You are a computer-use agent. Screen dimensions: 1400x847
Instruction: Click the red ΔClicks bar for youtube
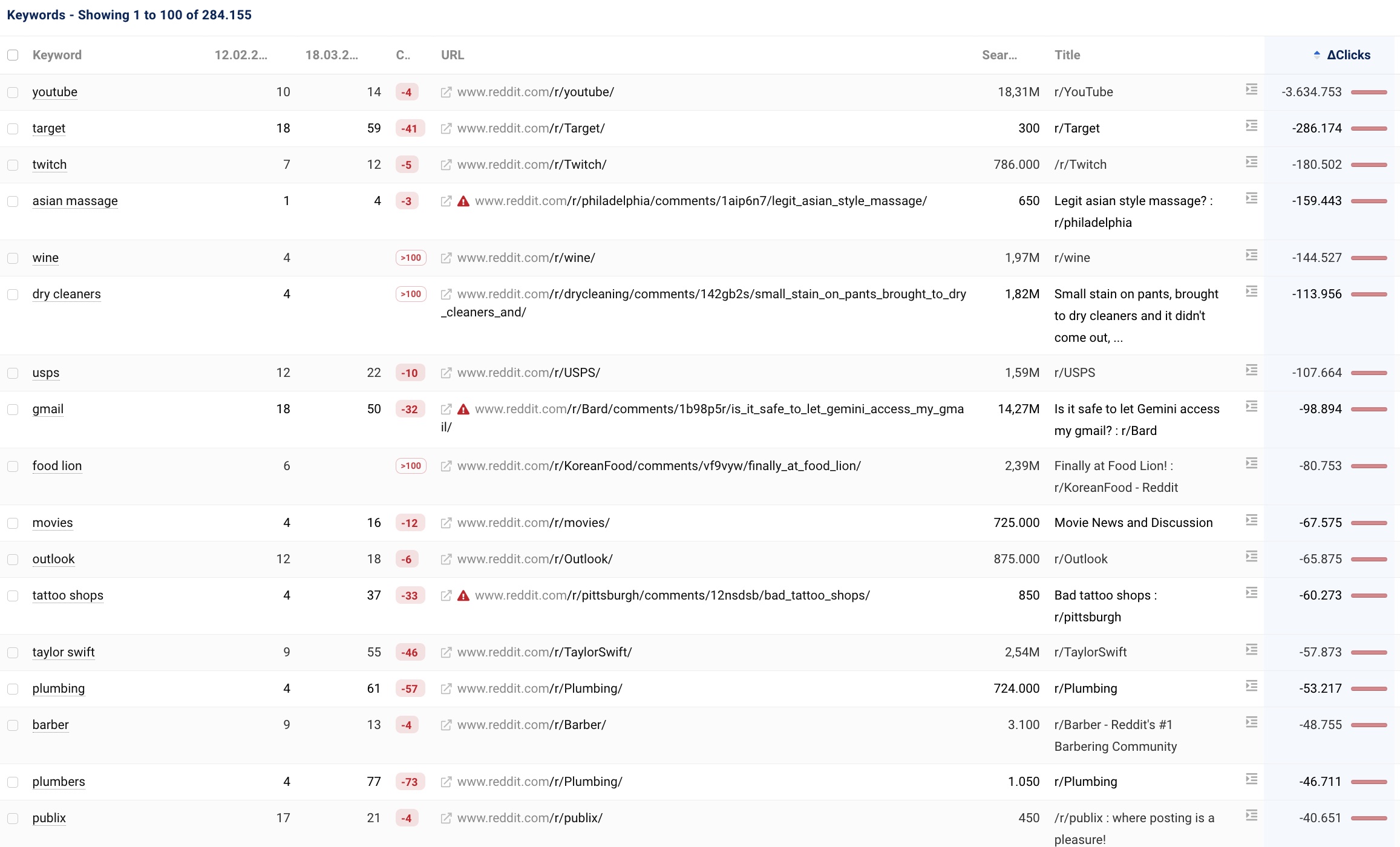point(1369,93)
